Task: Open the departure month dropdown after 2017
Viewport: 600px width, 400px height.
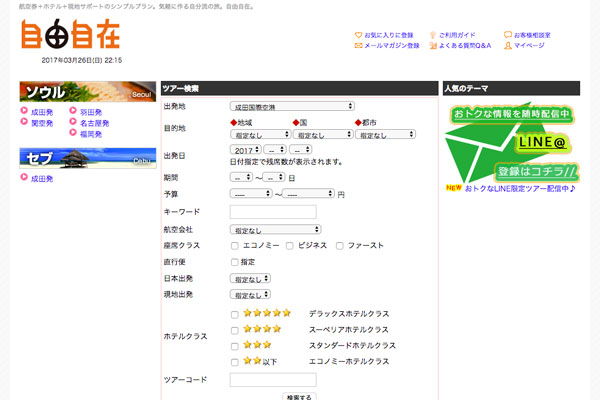Action: (x=275, y=150)
